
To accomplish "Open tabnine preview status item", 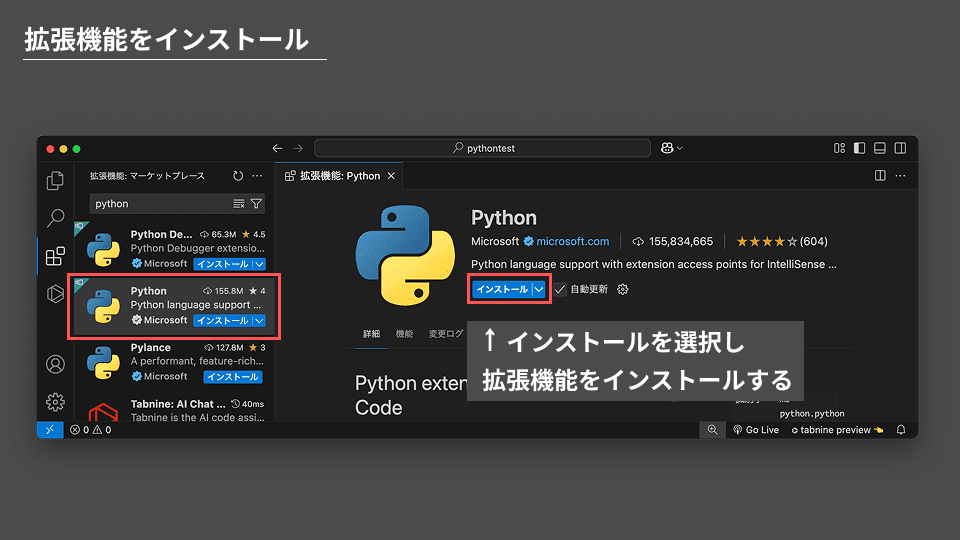I will click(837, 430).
